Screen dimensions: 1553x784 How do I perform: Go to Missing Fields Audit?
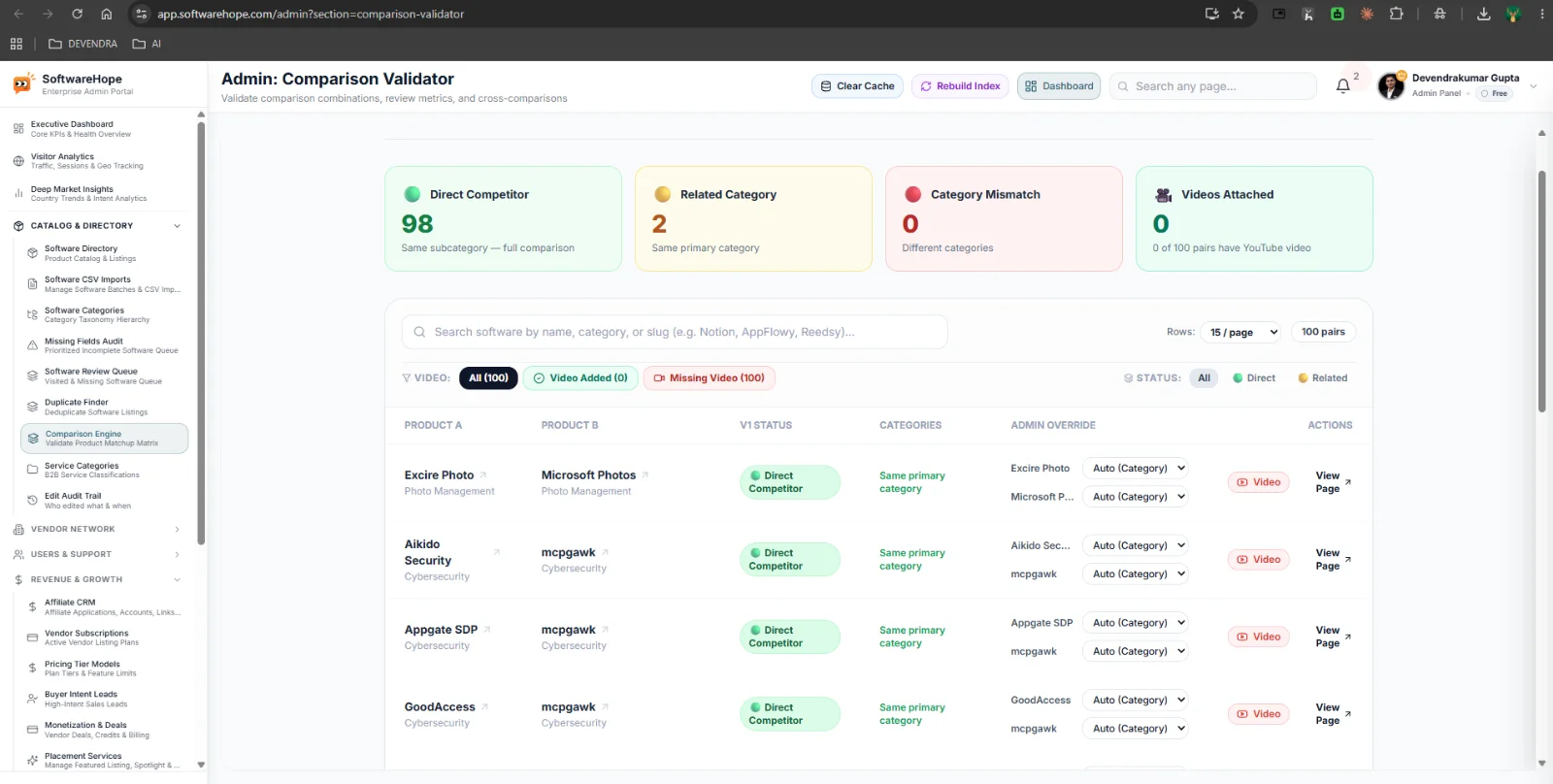[x=104, y=345]
